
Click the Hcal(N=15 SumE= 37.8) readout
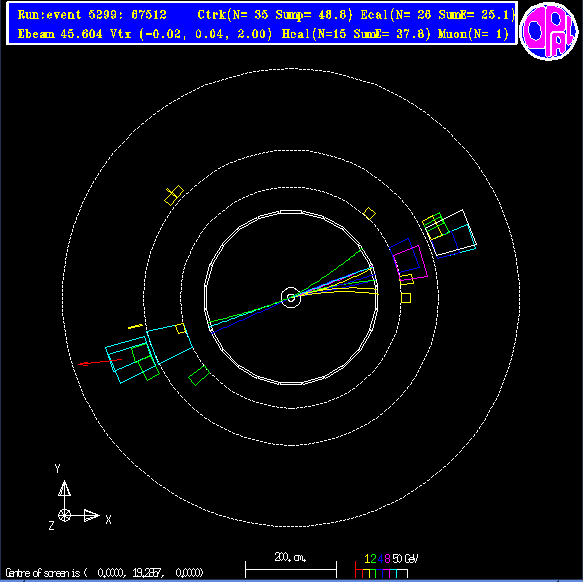click(356, 34)
